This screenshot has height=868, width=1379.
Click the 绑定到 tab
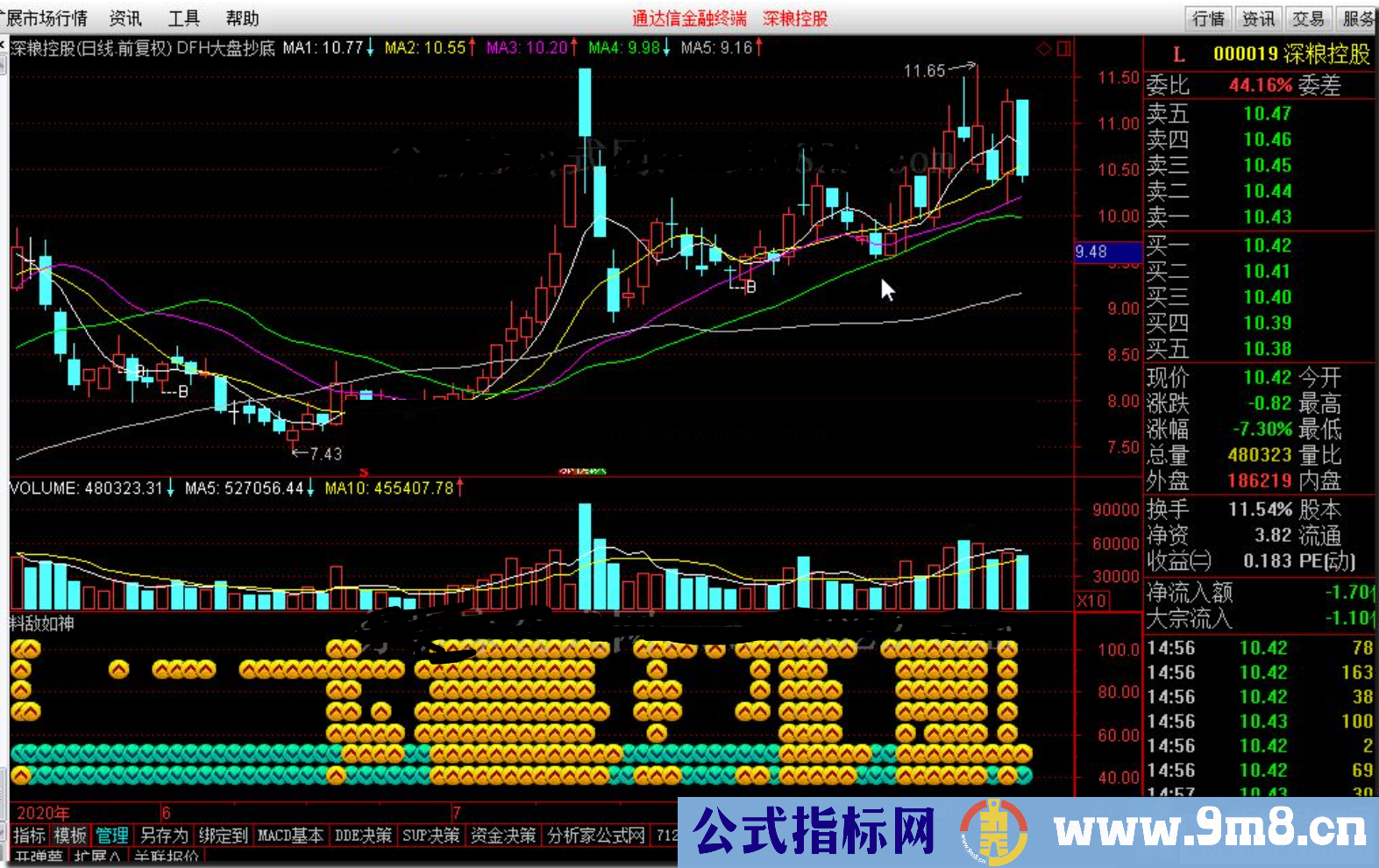coord(223,836)
